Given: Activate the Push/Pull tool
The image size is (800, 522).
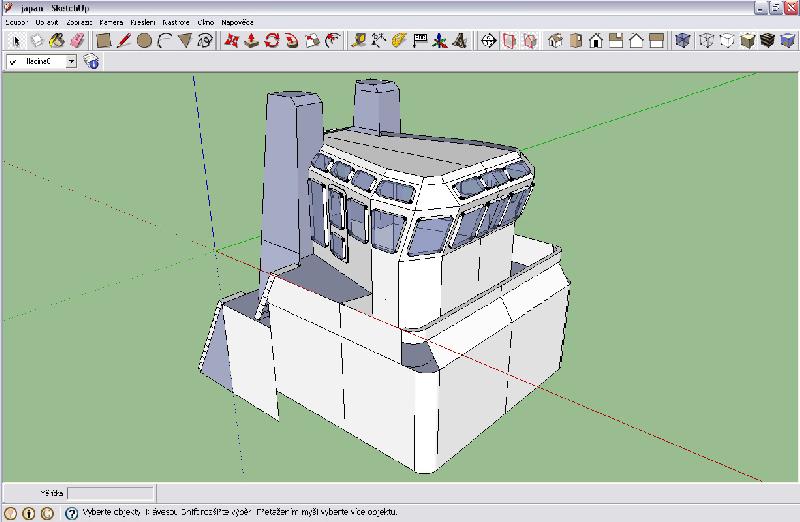Looking at the screenshot, I should click(250, 41).
